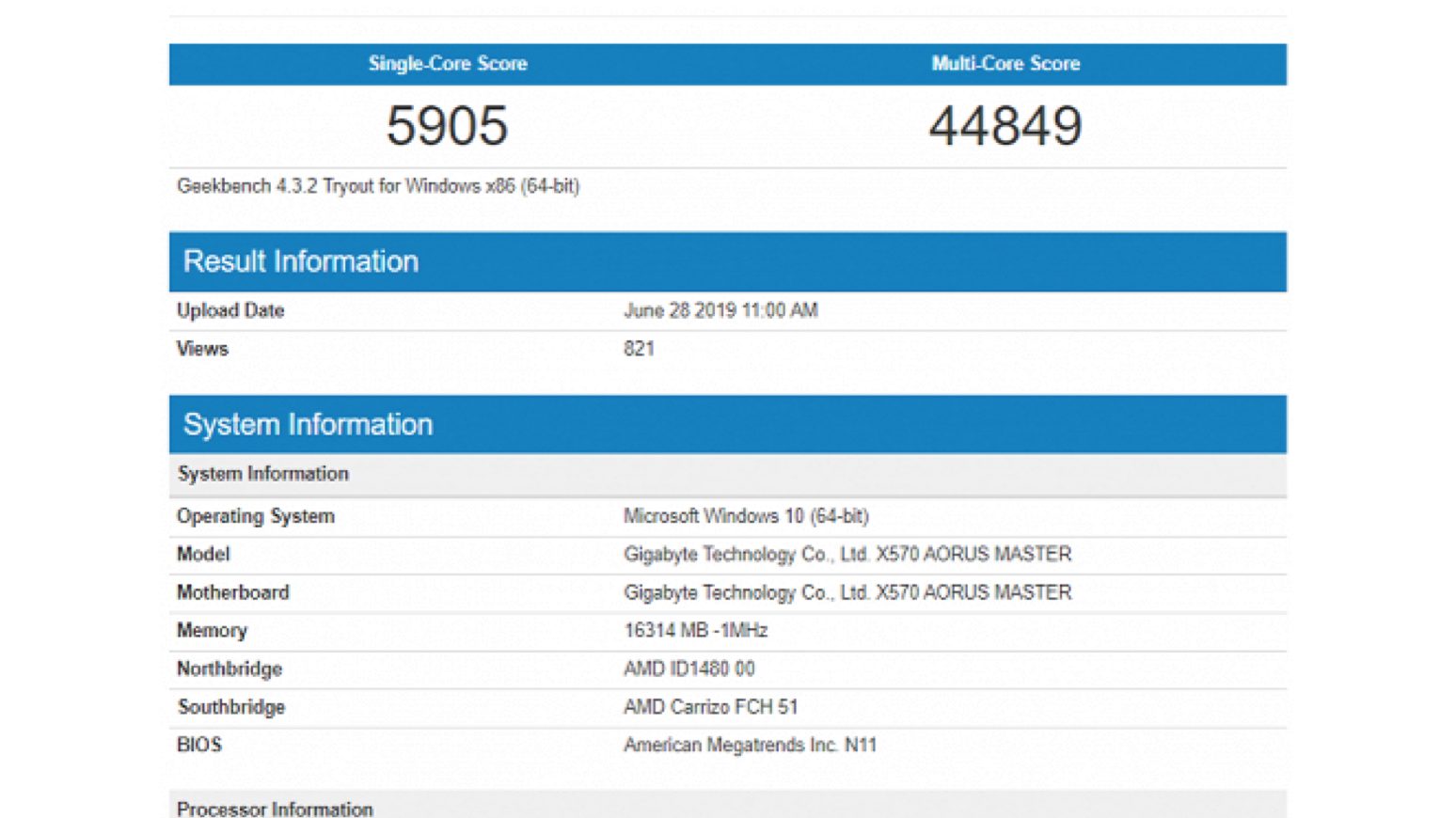
Task: Click the Single-Core Score heading
Action: pos(448,64)
